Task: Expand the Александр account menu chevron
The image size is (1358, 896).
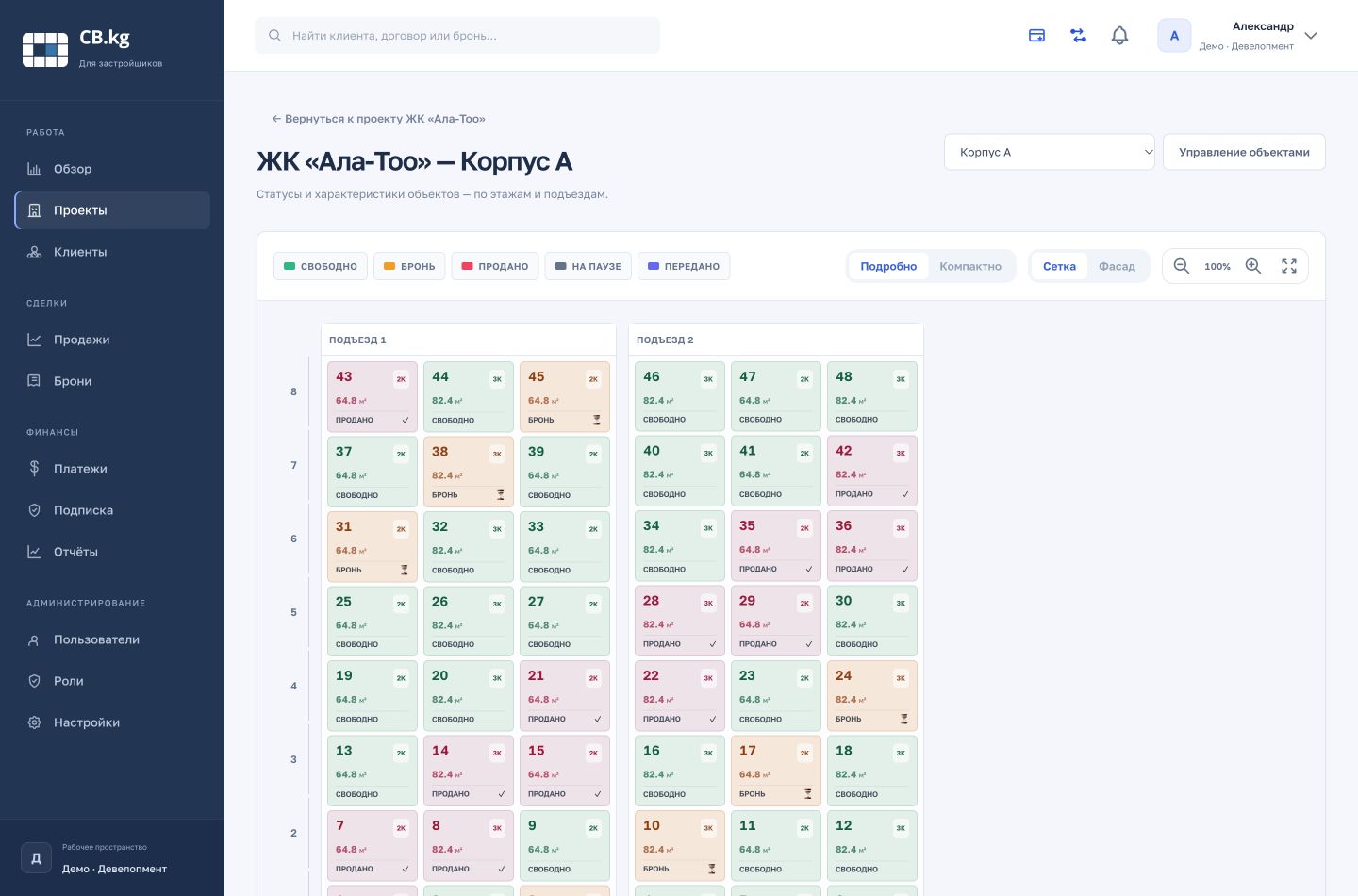Action: (x=1311, y=36)
